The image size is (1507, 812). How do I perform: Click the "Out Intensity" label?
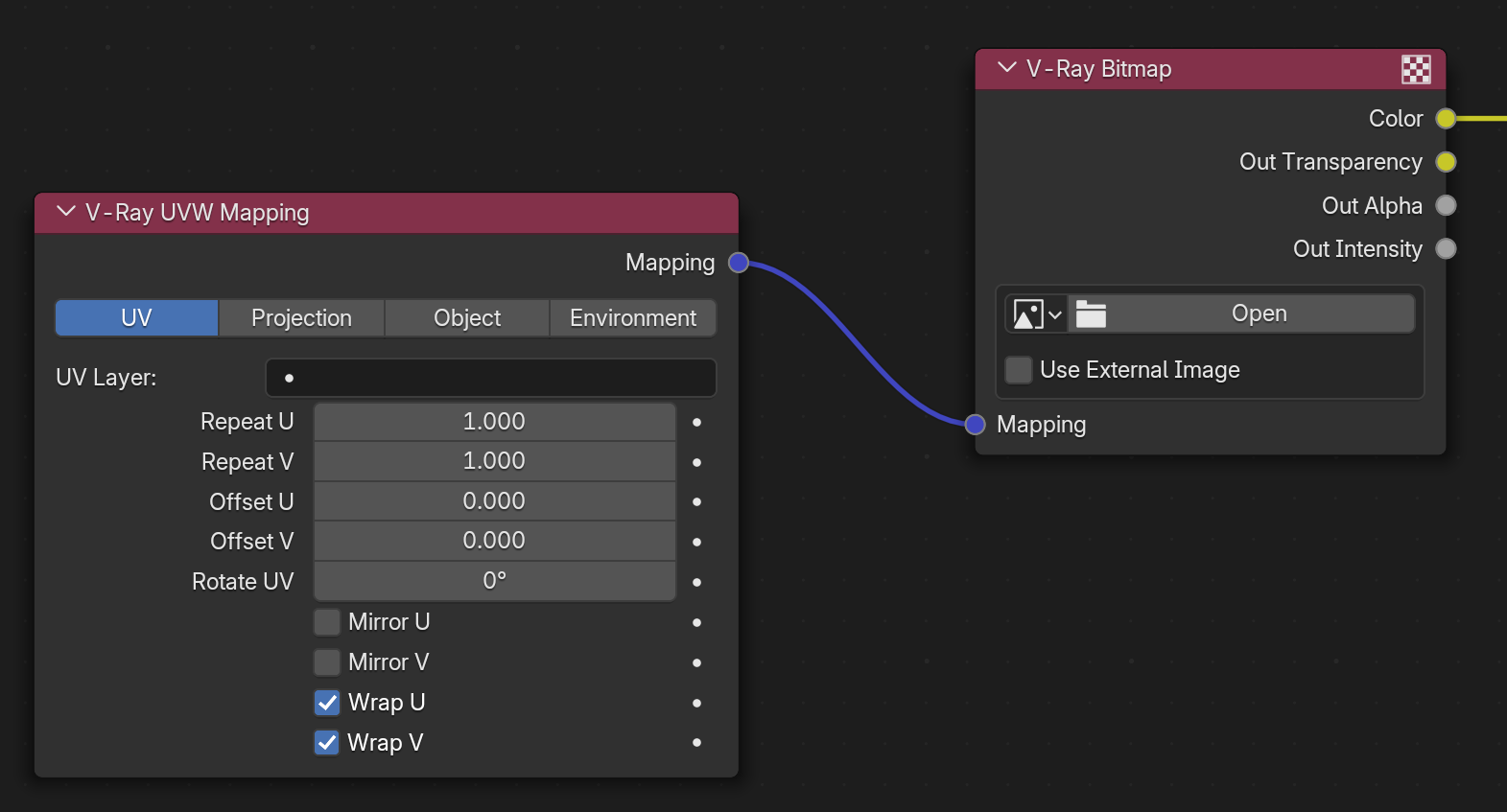1357,249
